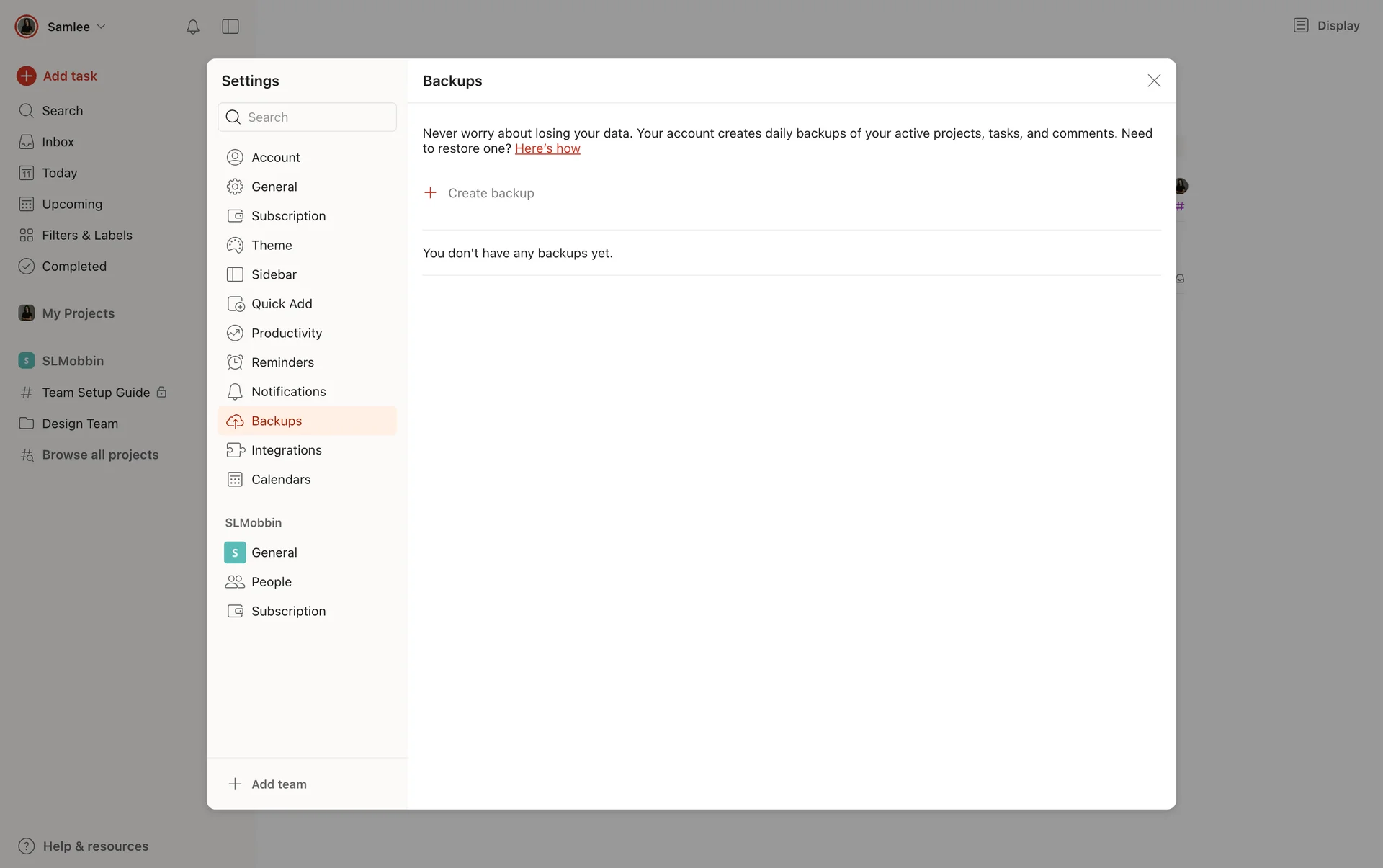Toggle the sidebar panel icon
The image size is (1383, 868).
[x=230, y=27]
